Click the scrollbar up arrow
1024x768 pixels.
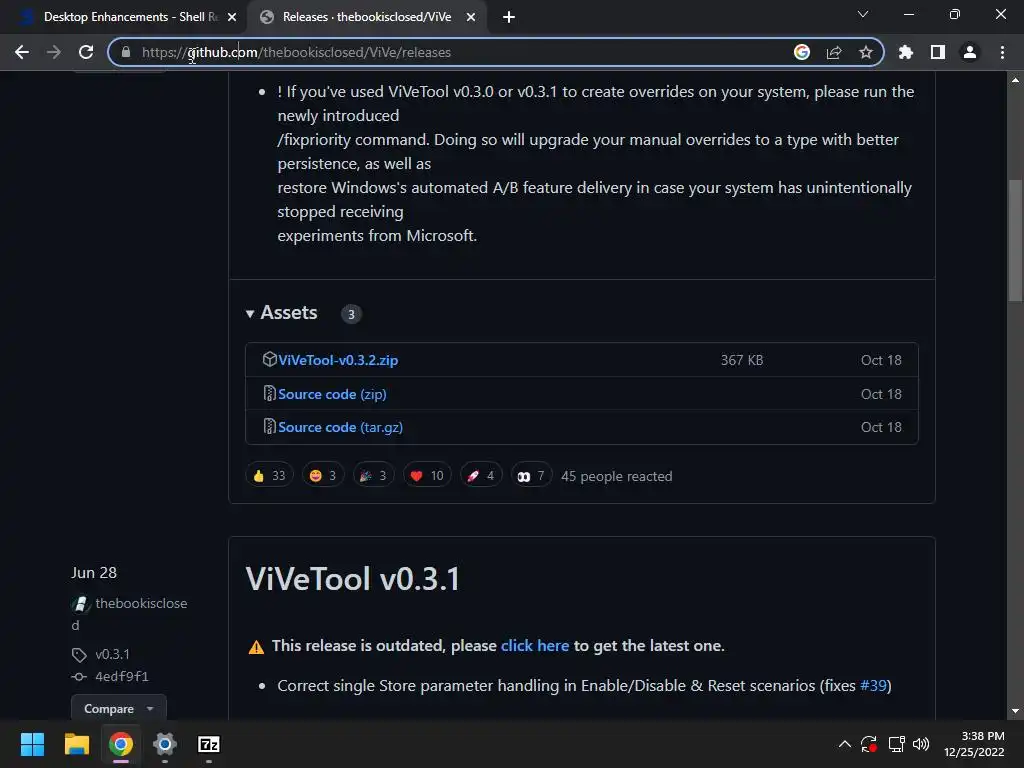click(1015, 80)
